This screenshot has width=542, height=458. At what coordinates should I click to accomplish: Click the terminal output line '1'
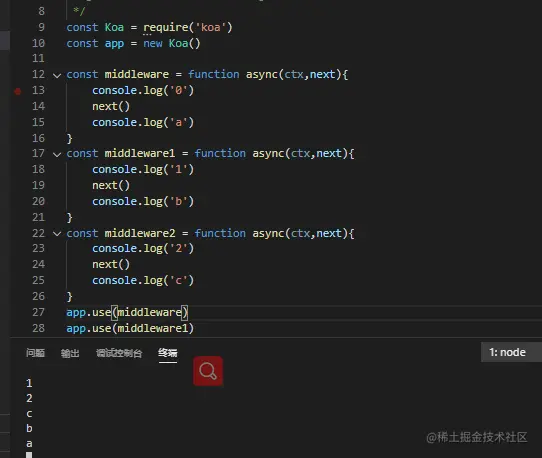(x=29, y=383)
